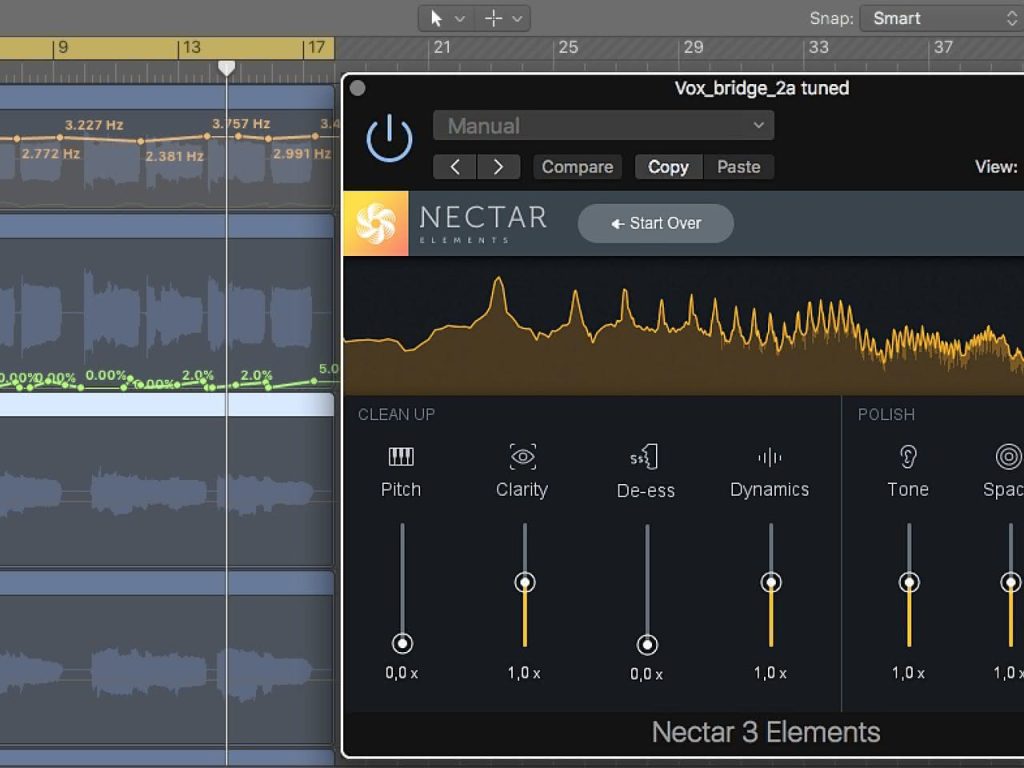
Task: Click the Space slider handle
Action: pyautogui.click(x=1011, y=582)
